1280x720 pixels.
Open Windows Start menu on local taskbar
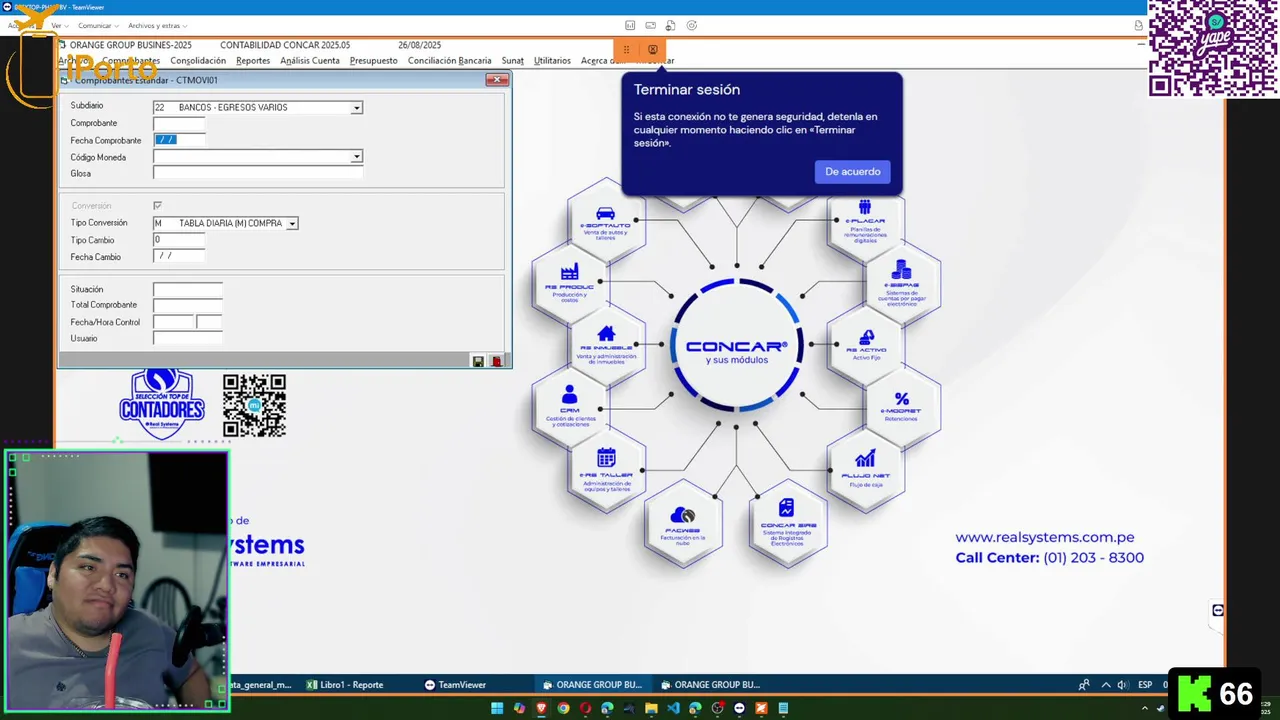[497, 708]
